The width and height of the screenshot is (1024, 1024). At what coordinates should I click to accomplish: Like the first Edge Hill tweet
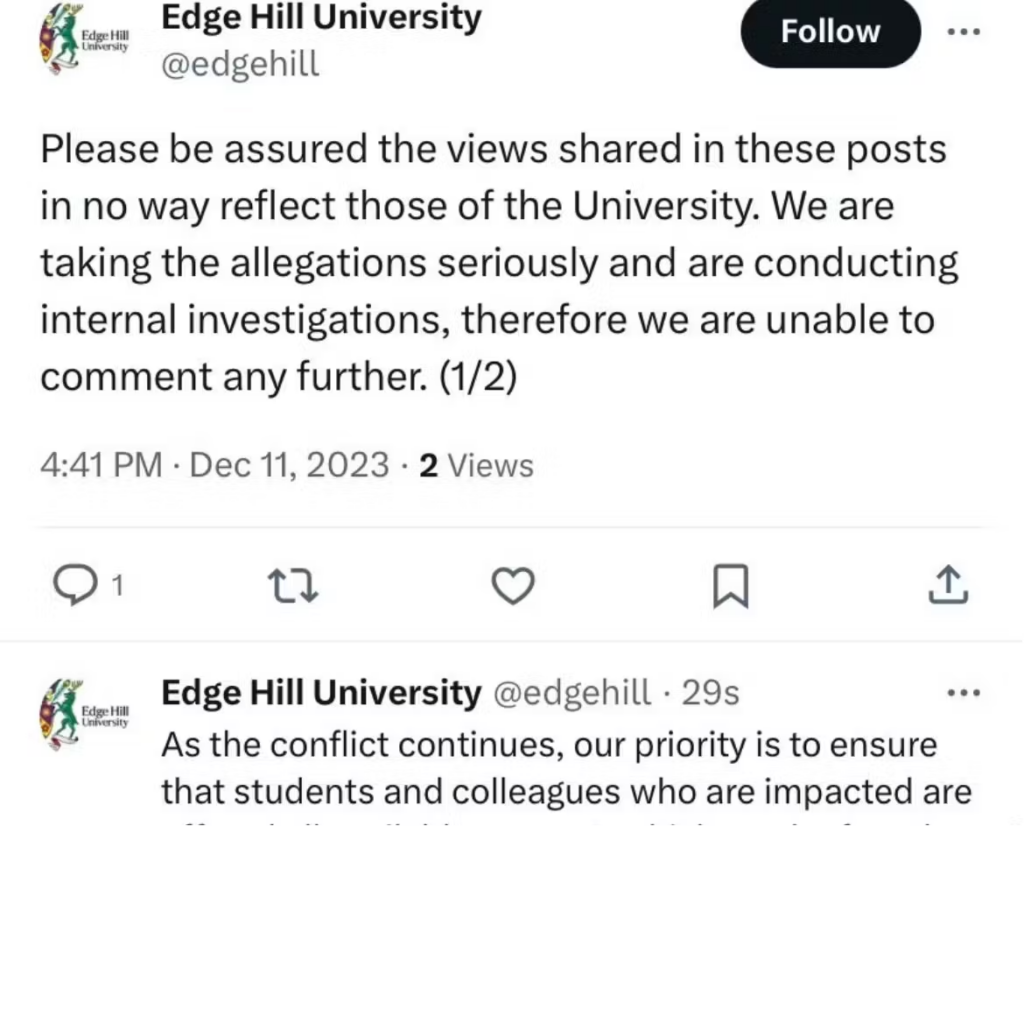pyautogui.click(x=512, y=586)
